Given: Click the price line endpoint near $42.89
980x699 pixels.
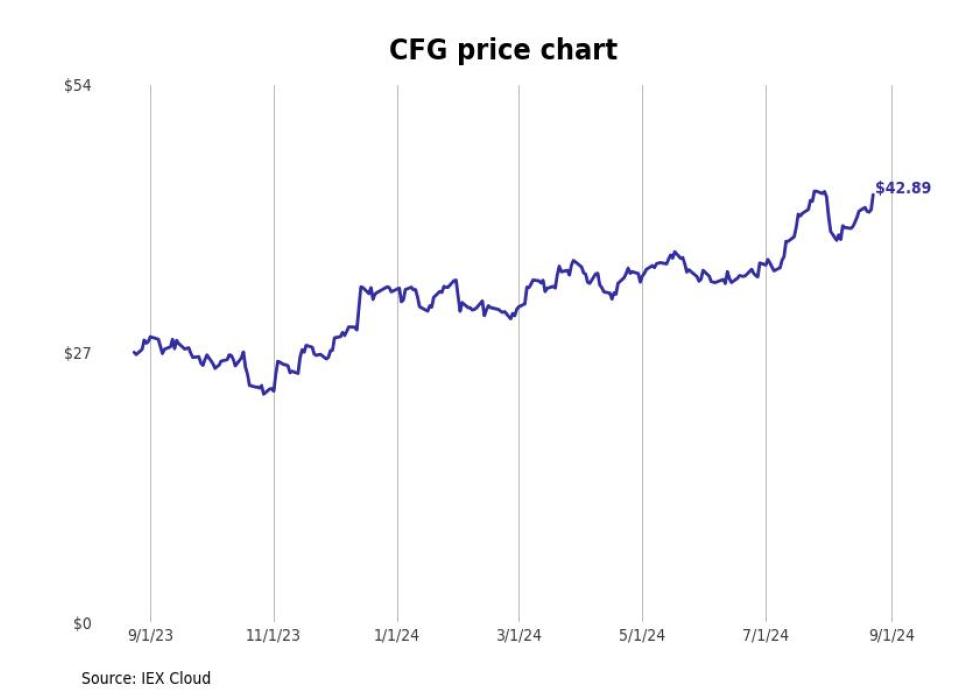Looking at the screenshot, I should click(873, 194).
